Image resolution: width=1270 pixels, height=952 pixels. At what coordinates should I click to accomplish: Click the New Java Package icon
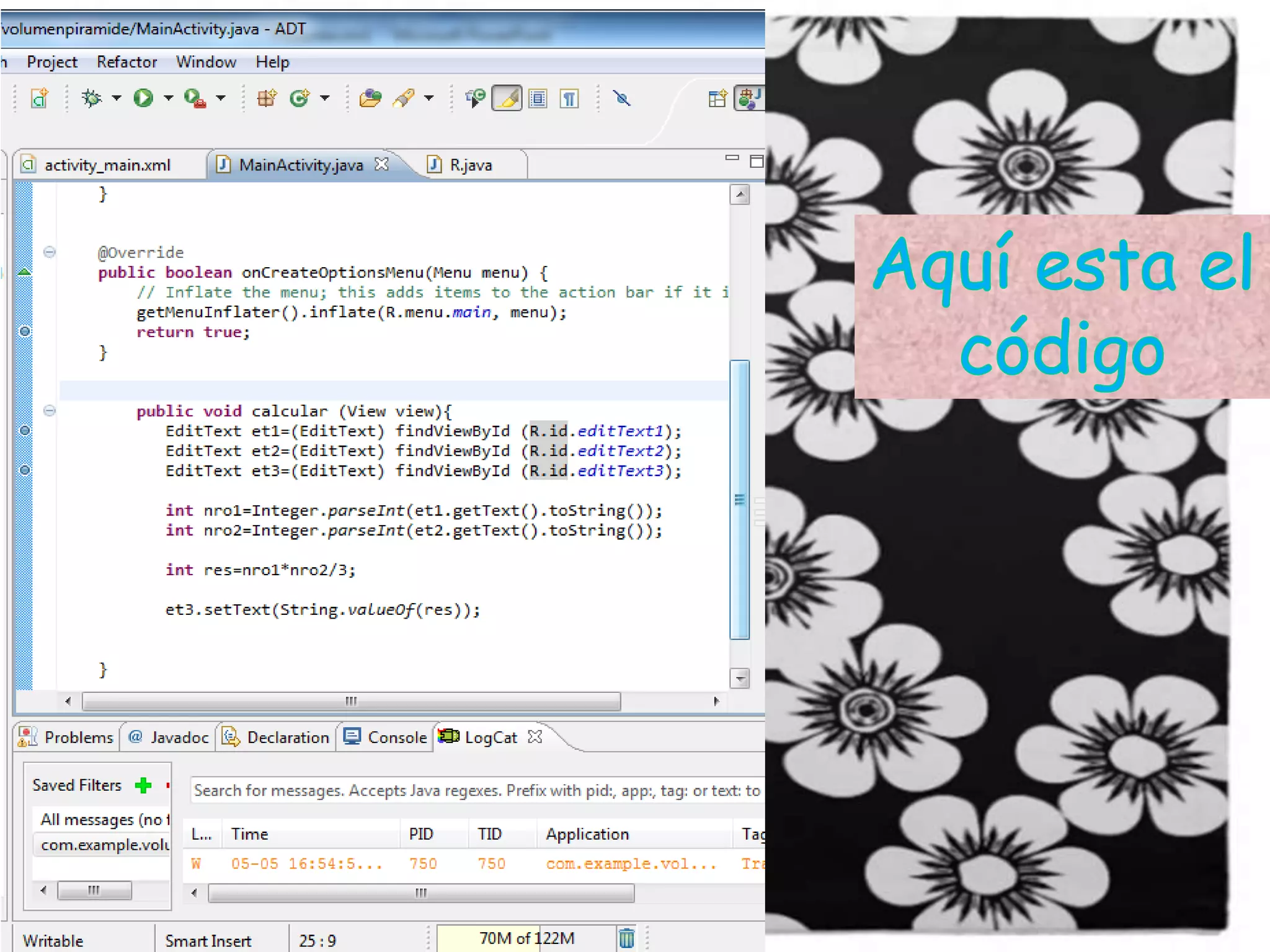[x=267, y=98]
